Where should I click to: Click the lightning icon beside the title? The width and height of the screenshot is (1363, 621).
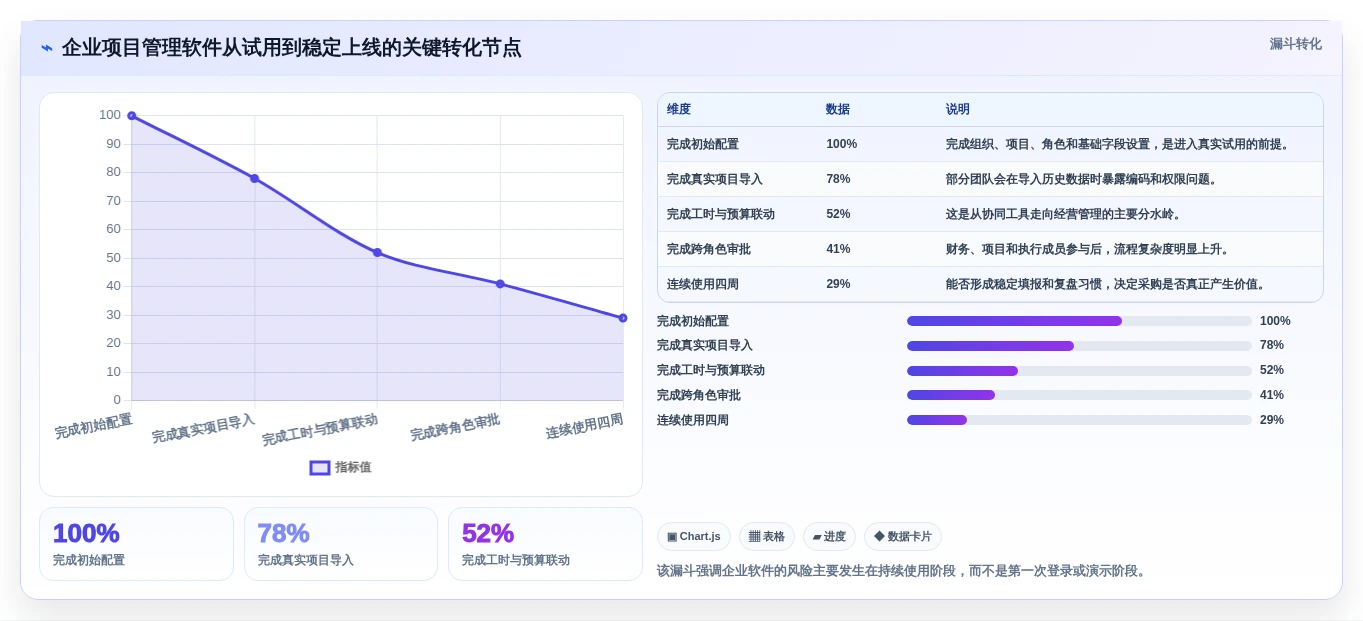[x=46, y=48]
